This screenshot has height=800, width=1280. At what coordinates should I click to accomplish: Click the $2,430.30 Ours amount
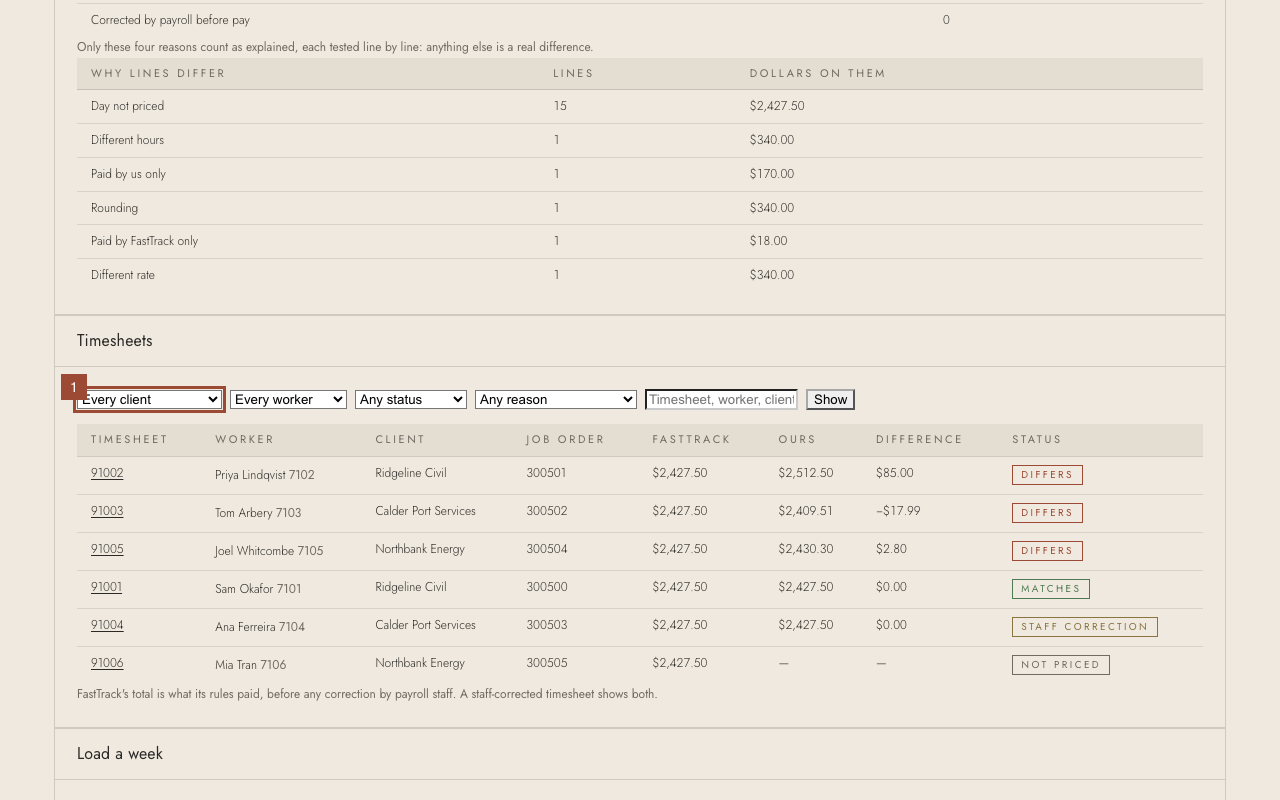(806, 549)
